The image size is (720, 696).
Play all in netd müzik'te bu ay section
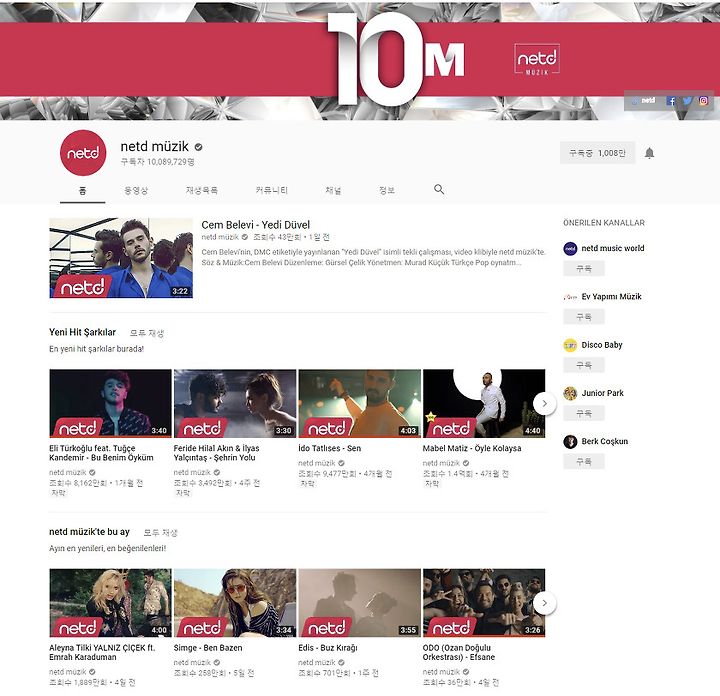coord(160,533)
